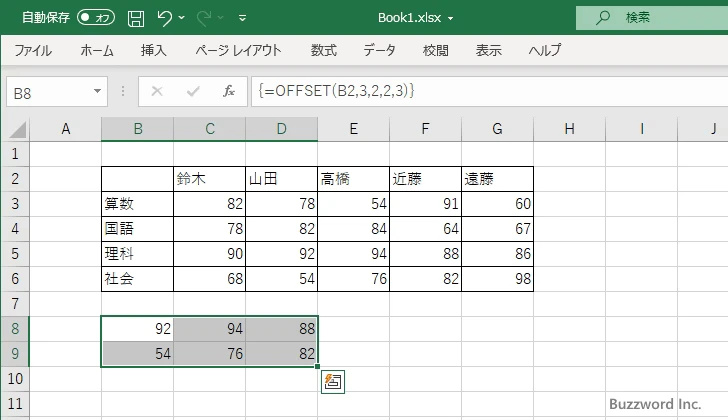Select row 7 header

[15, 304]
